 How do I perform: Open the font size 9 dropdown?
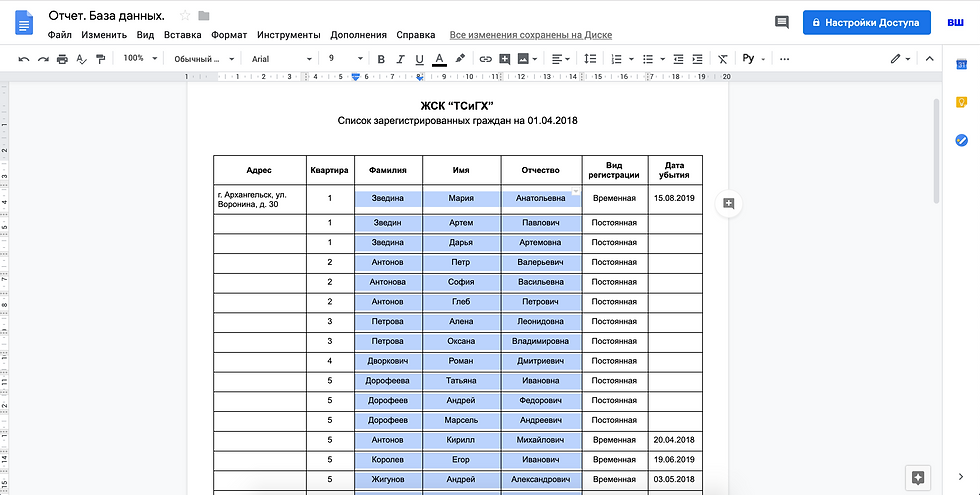(346, 58)
